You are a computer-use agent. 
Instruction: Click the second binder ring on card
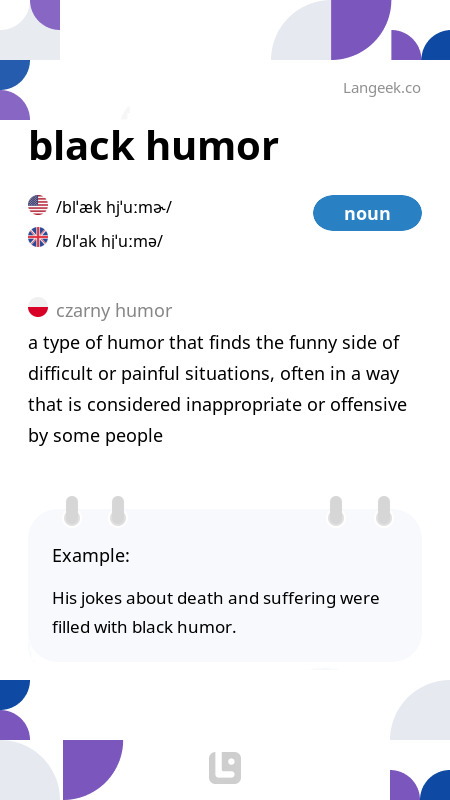tap(118, 511)
